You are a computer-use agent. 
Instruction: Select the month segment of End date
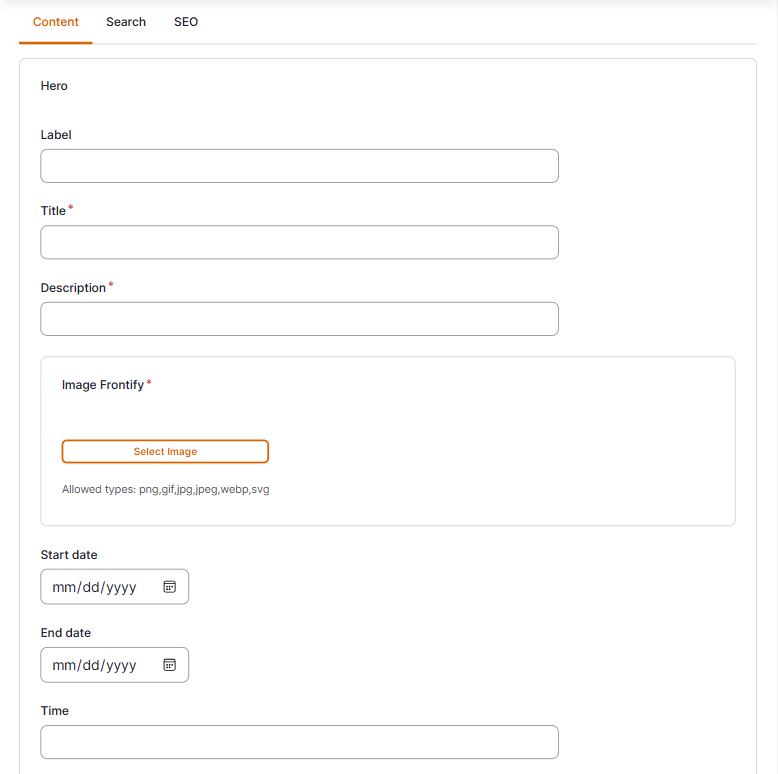[x=64, y=665]
